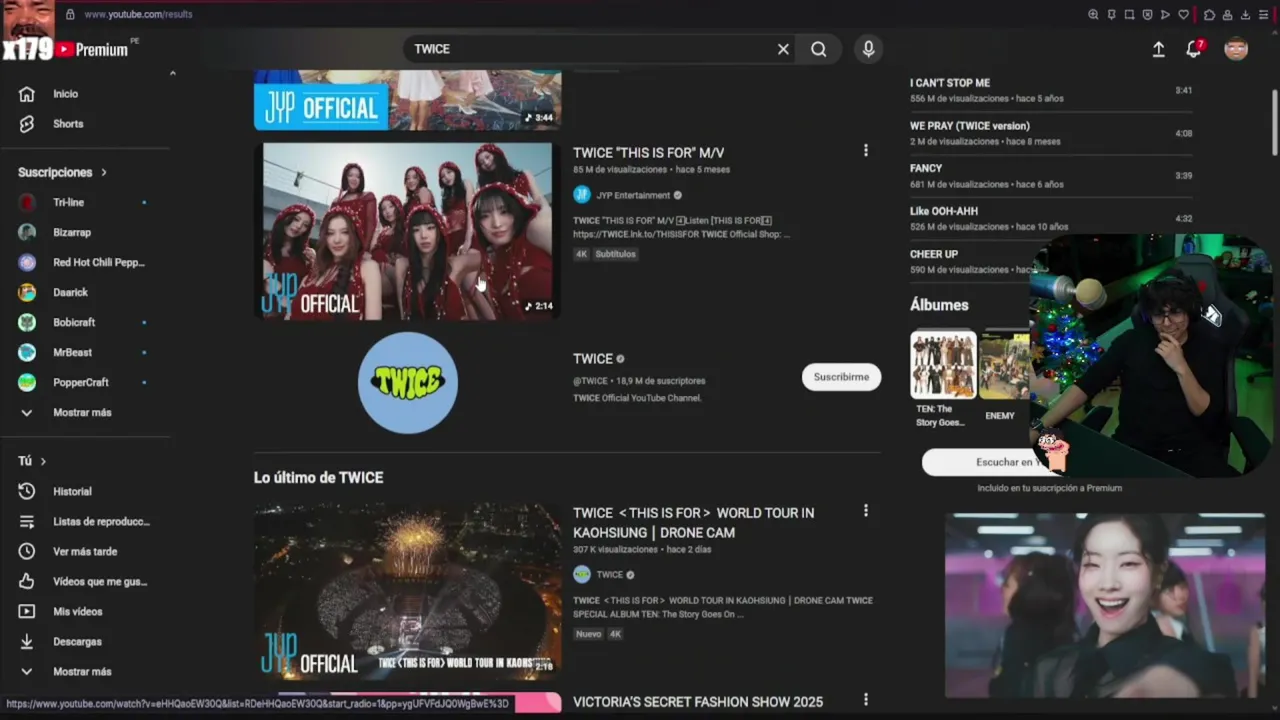1280x720 pixels.
Task: Click the Subtítulos badge on THIS IS FOR
Action: point(615,254)
